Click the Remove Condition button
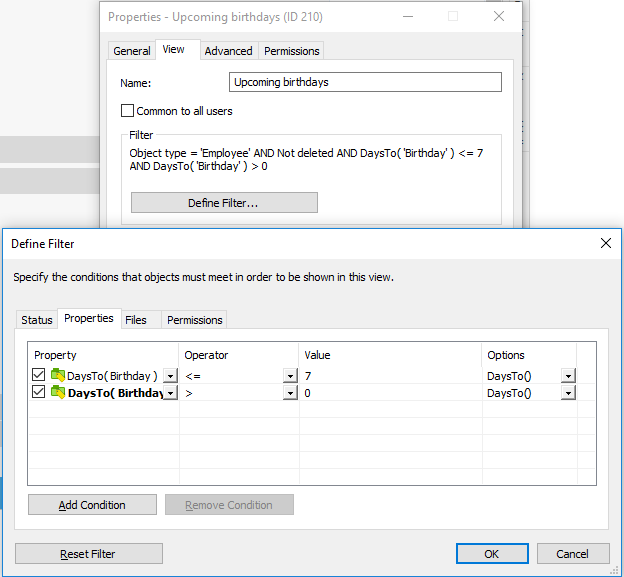 click(229, 505)
